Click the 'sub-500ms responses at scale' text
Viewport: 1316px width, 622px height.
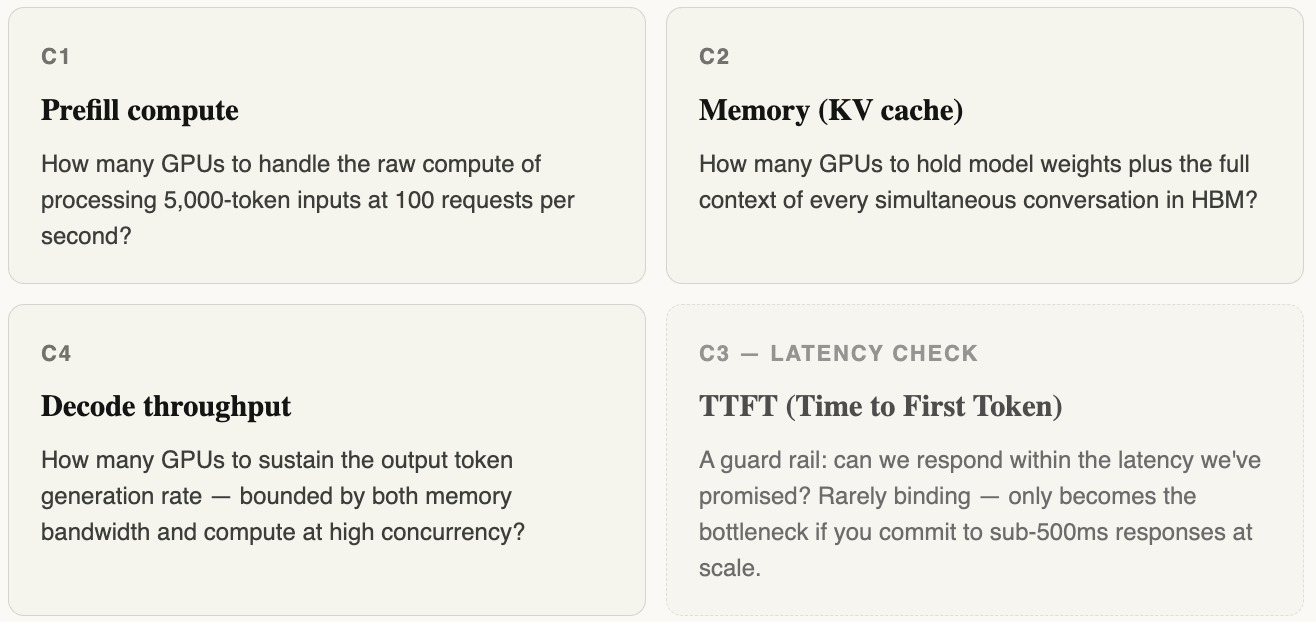coord(976,550)
